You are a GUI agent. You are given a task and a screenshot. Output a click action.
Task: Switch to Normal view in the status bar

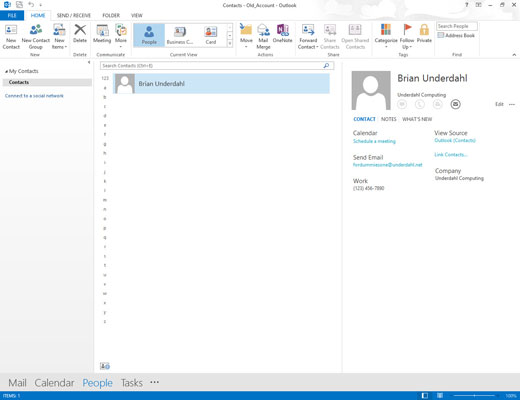tap(424, 396)
